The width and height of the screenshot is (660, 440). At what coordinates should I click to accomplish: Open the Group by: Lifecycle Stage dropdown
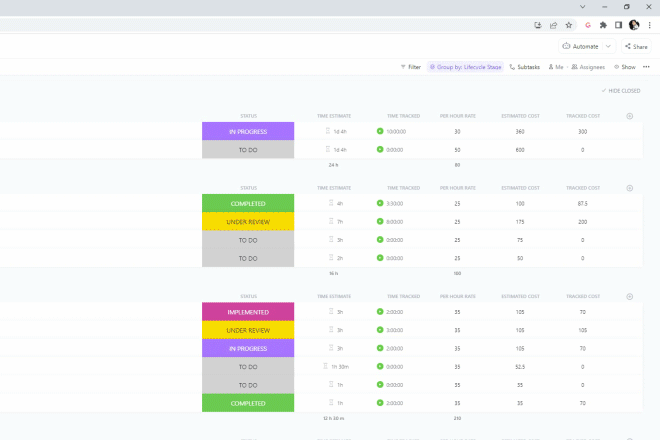click(x=465, y=67)
